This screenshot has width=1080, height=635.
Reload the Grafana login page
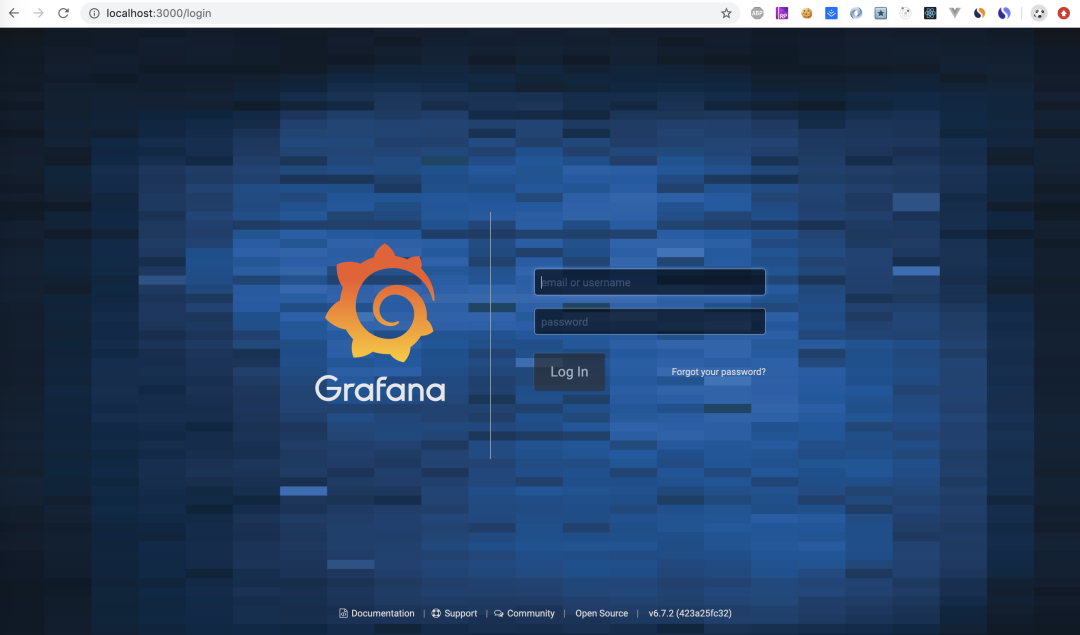tap(63, 13)
